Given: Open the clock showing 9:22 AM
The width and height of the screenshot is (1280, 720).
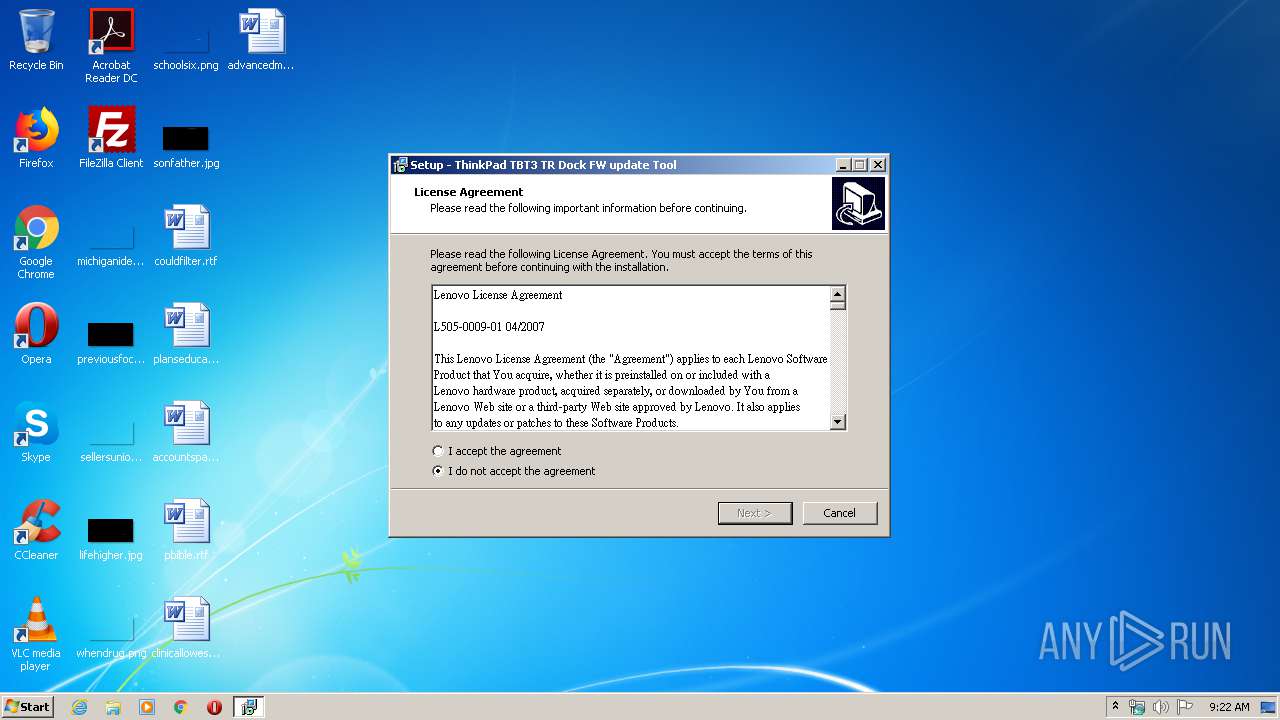Looking at the screenshot, I should coord(1229,707).
